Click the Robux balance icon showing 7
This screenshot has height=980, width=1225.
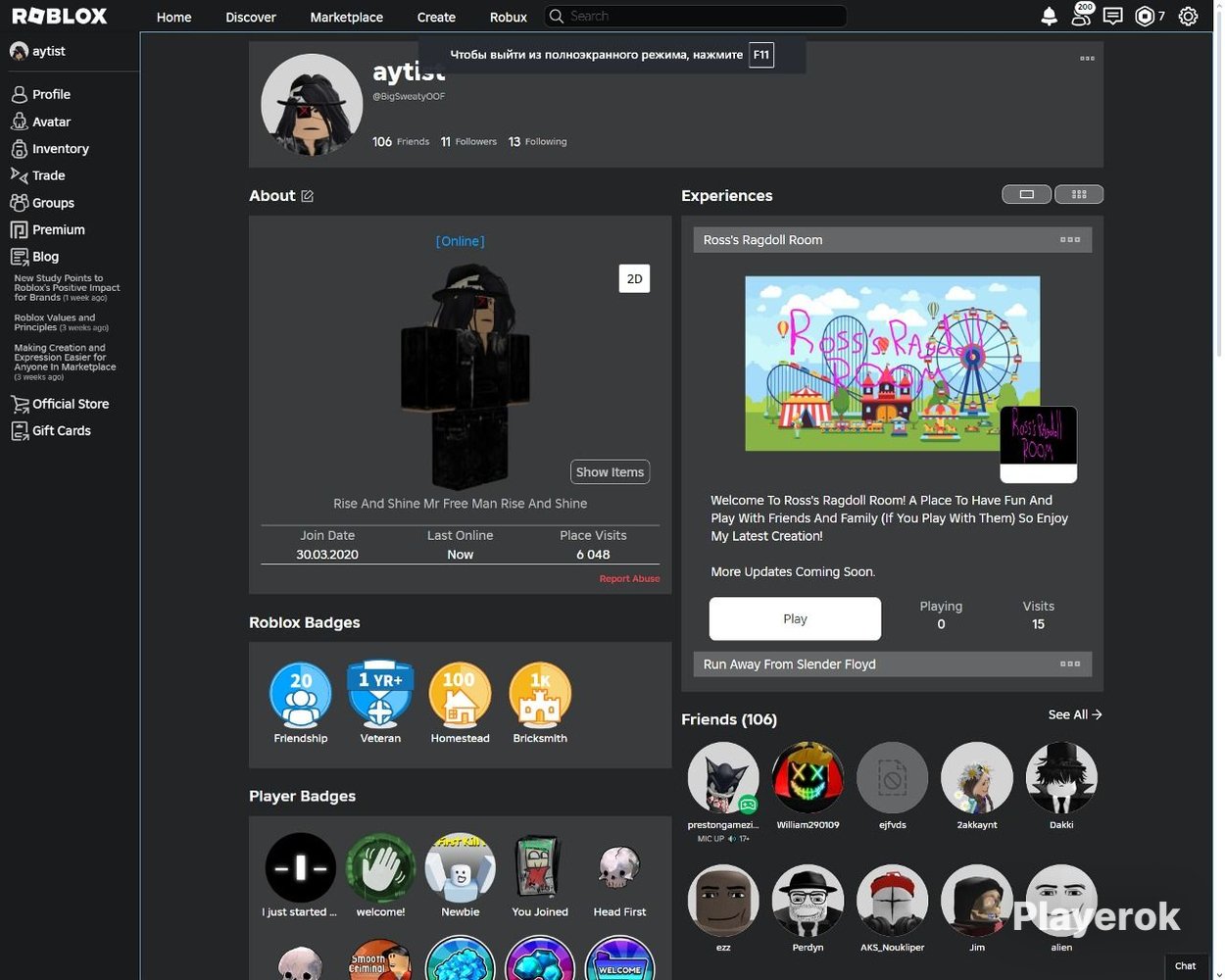coord(1150,17)
